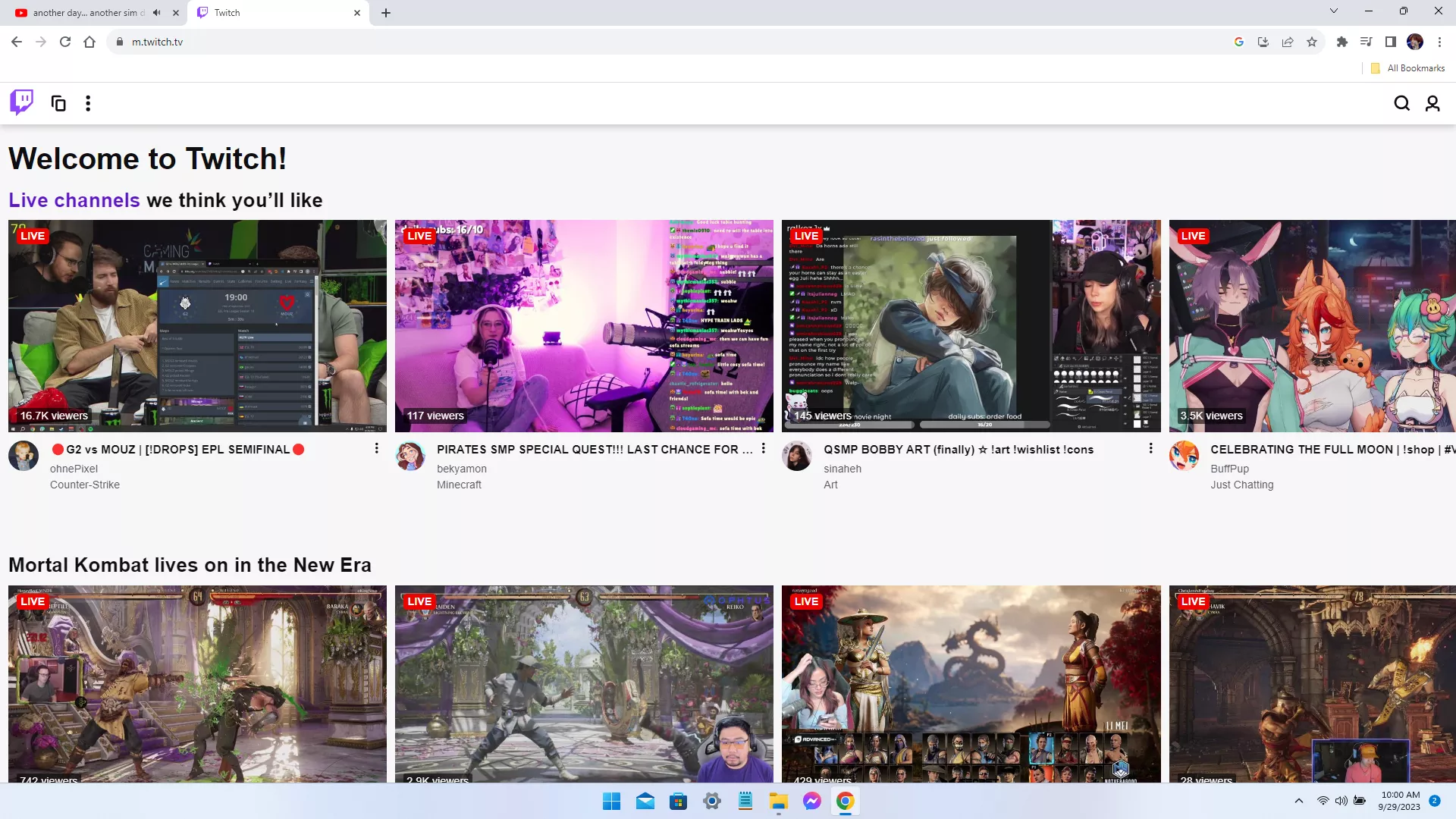Open the Chrome extensions puzzle icon
This screenshot has height=819, width=1456.
(x=1341, y=42)
